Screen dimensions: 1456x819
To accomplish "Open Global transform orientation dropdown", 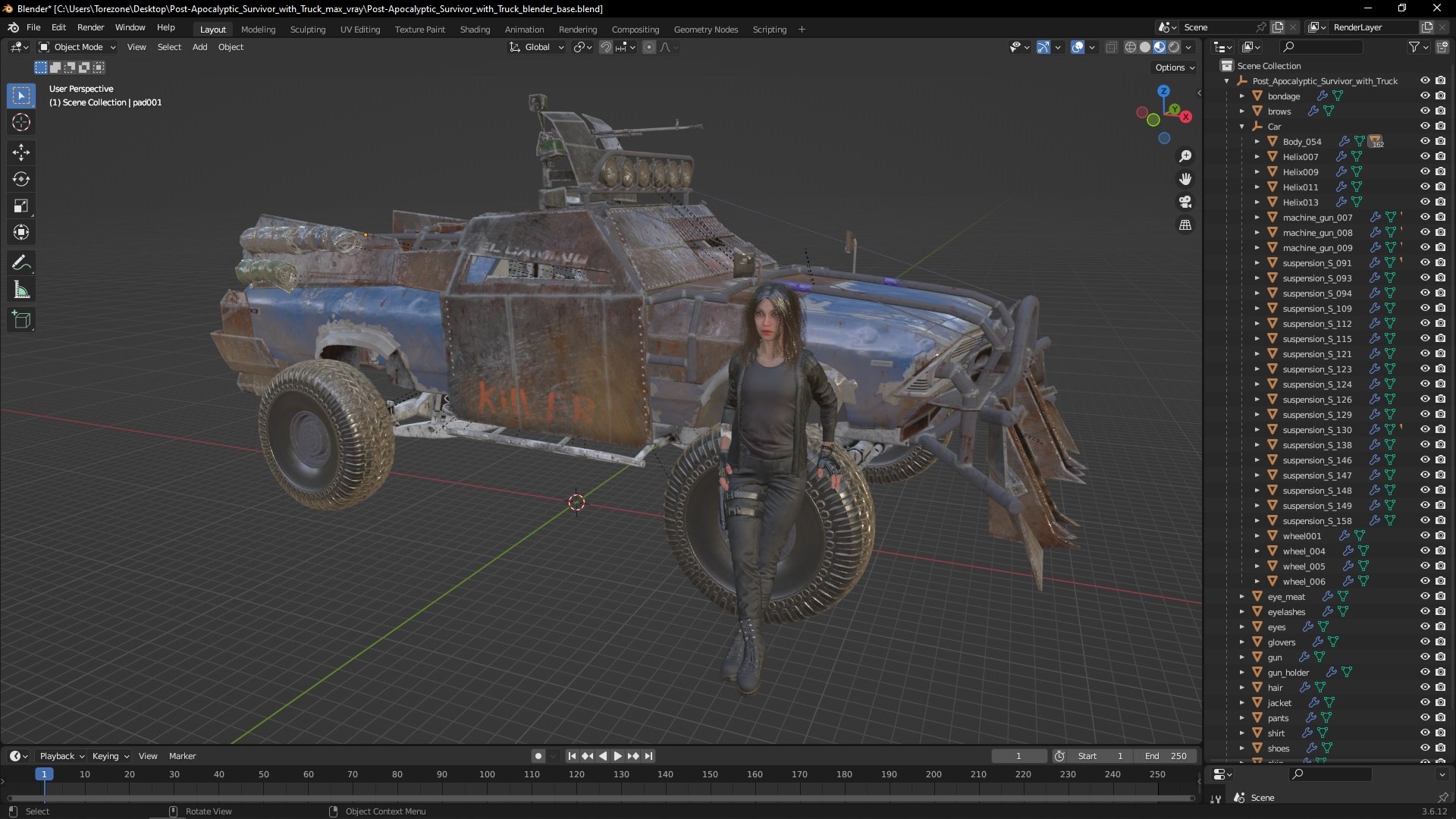I will (537, 47).
